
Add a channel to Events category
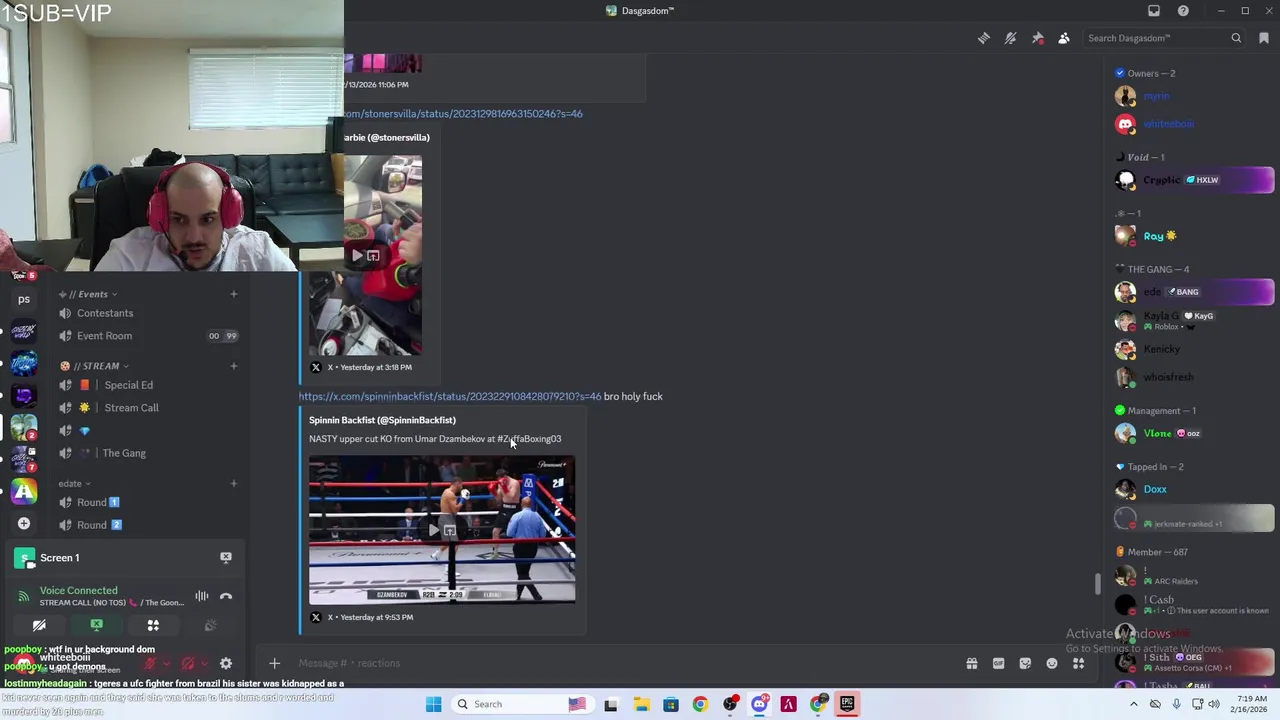coord(234,294)
